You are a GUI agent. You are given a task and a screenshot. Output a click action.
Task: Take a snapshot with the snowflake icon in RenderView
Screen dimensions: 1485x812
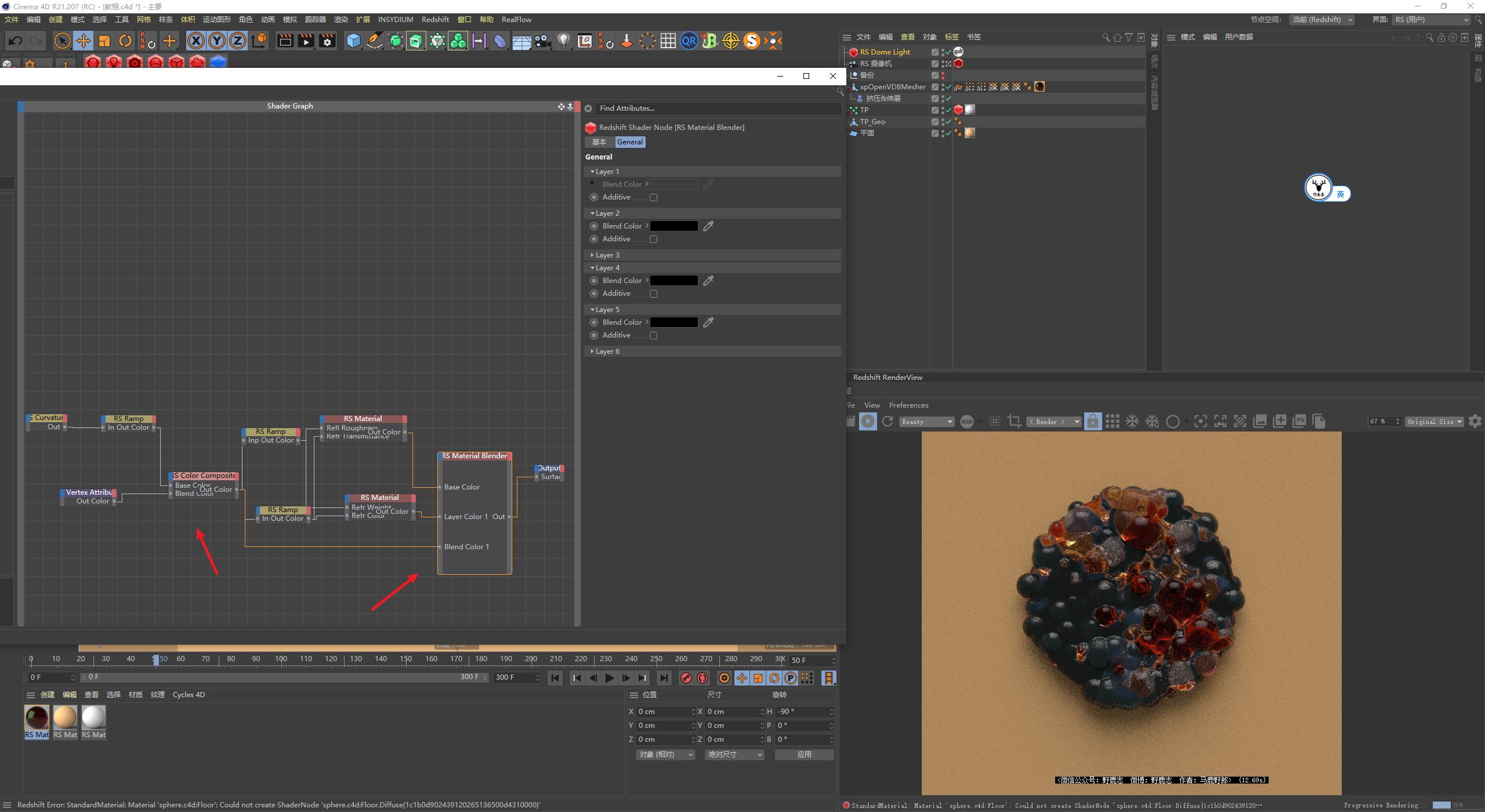[1131, 421]
